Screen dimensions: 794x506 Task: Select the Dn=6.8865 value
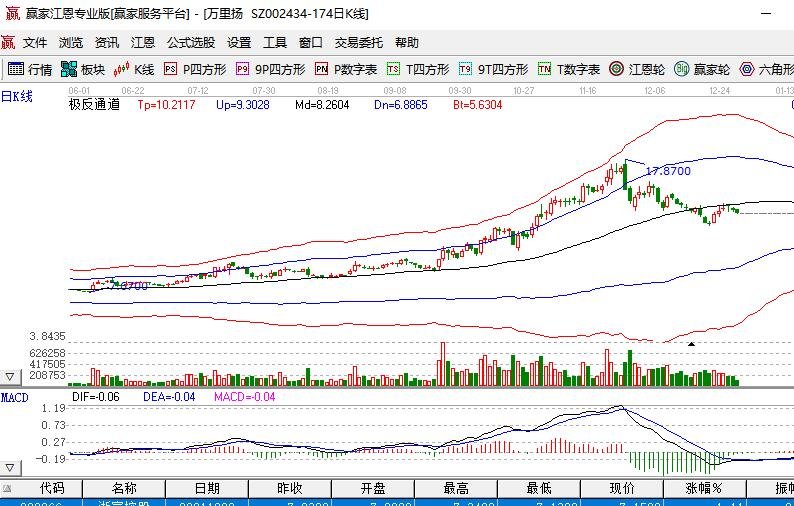401,105
